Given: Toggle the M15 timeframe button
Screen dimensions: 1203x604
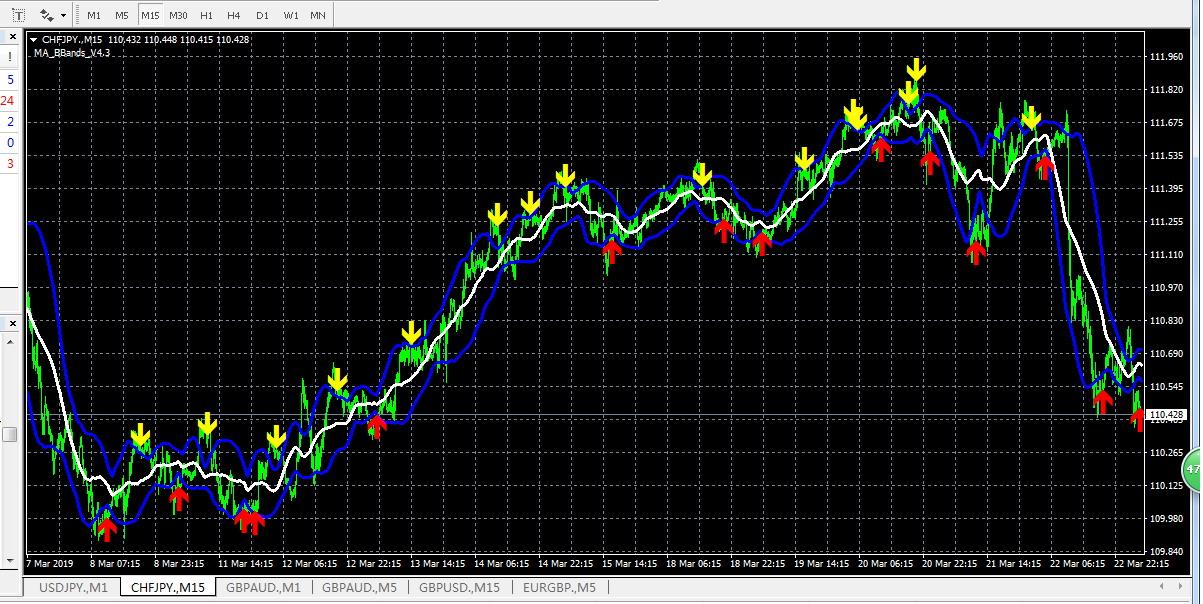Looking at the screenshot, I should coord(150,16).
